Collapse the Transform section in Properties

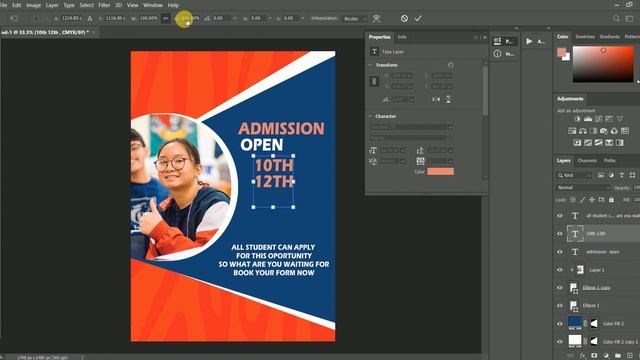pyautogui.click(x=370, y=65)
